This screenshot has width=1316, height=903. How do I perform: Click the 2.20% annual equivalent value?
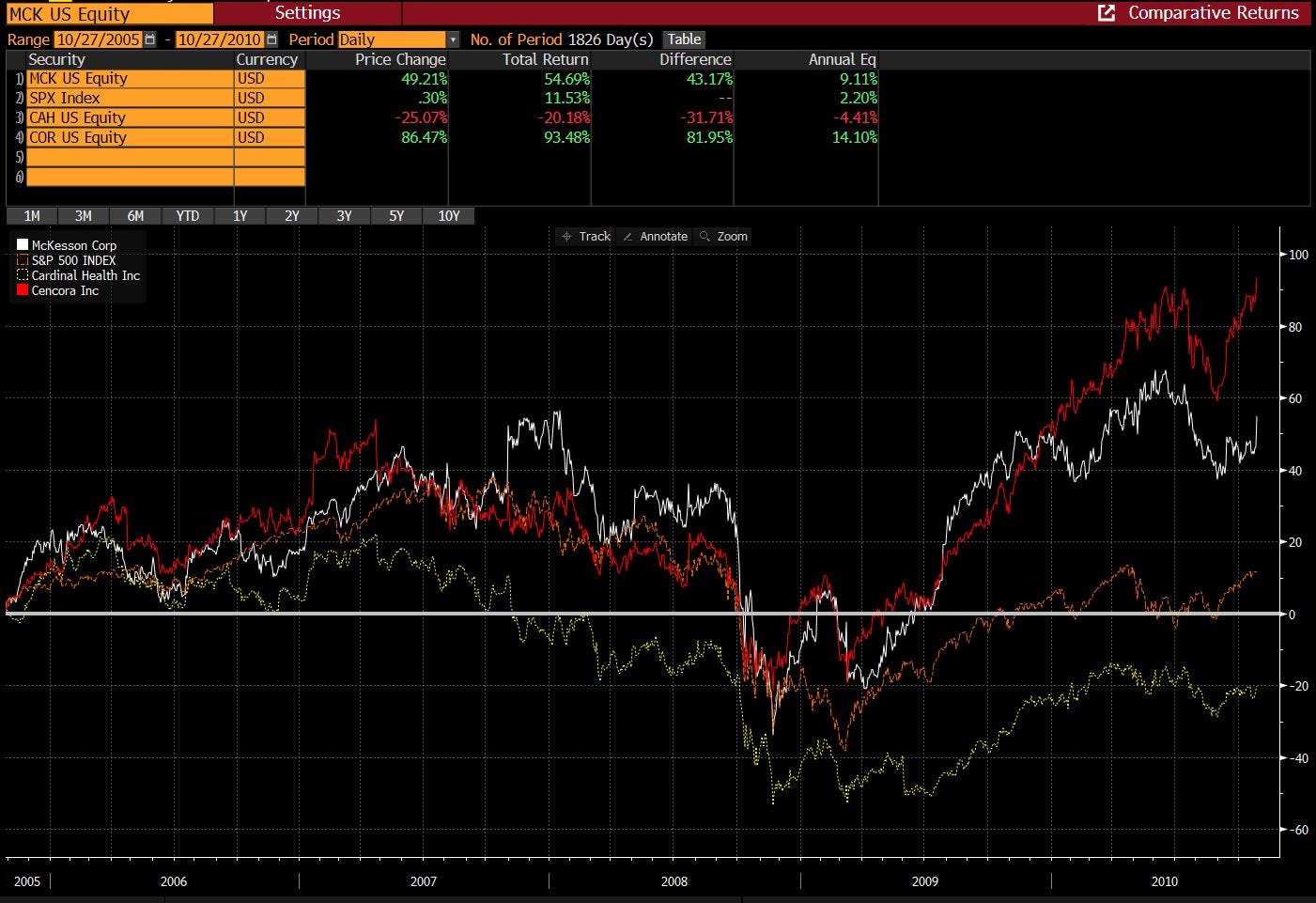click(859, 98)
